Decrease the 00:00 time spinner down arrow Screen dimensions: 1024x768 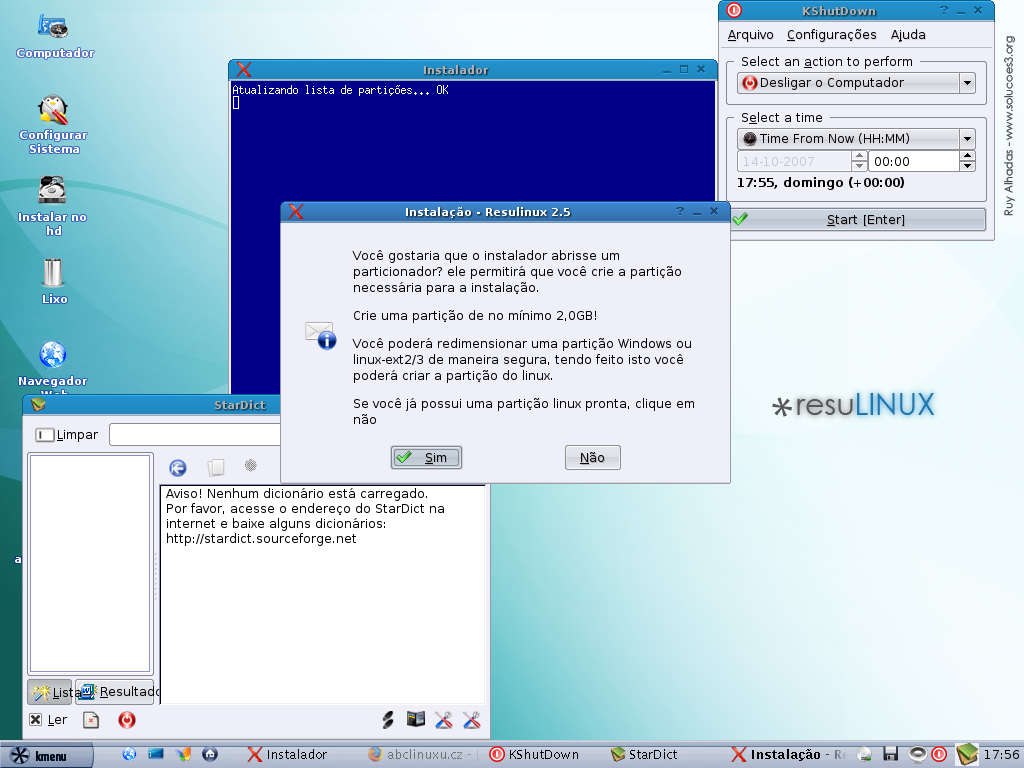pos(968,166)
